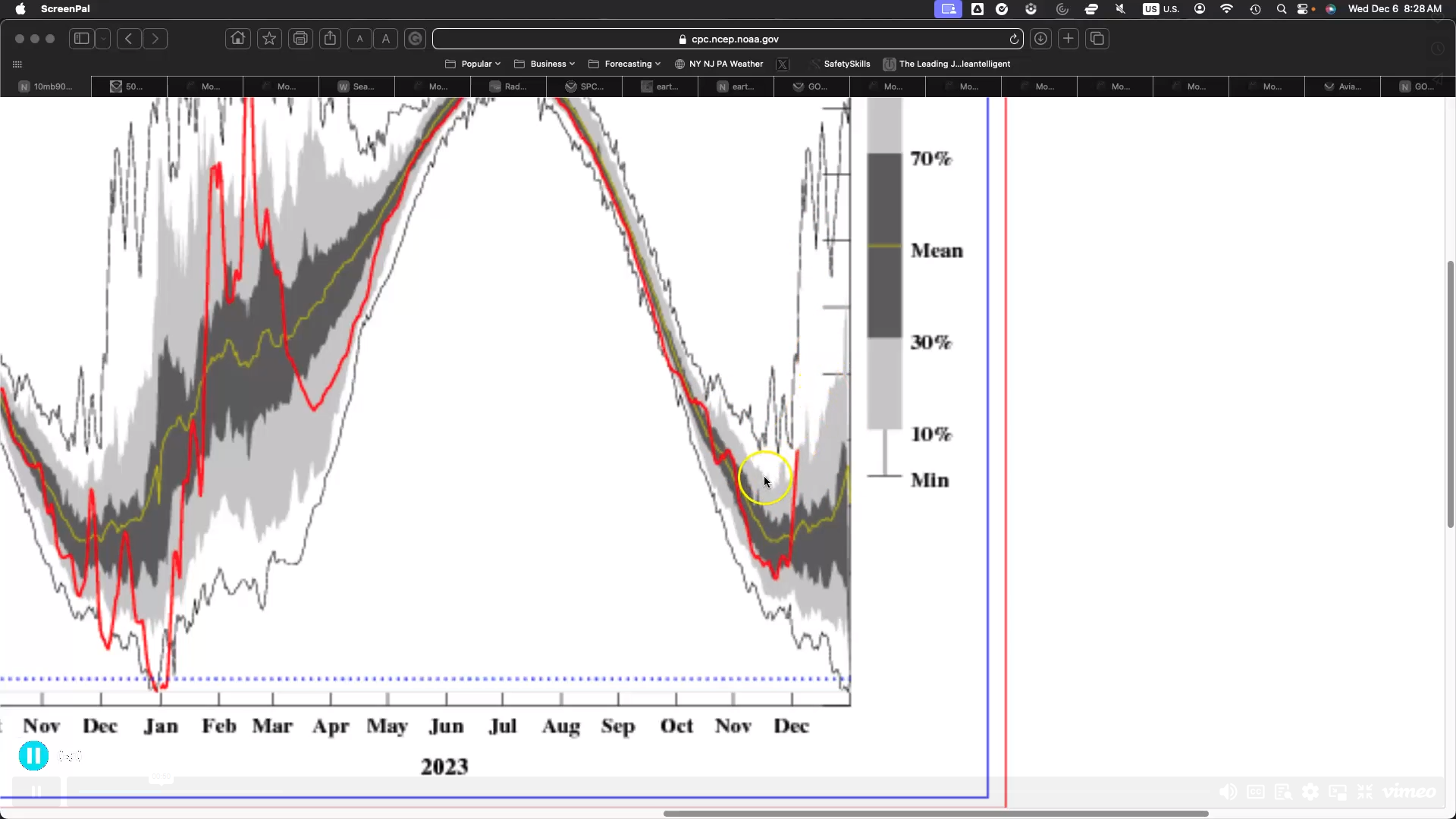
Task: Increase text size with large A
Action: click(x=385, y=39)
